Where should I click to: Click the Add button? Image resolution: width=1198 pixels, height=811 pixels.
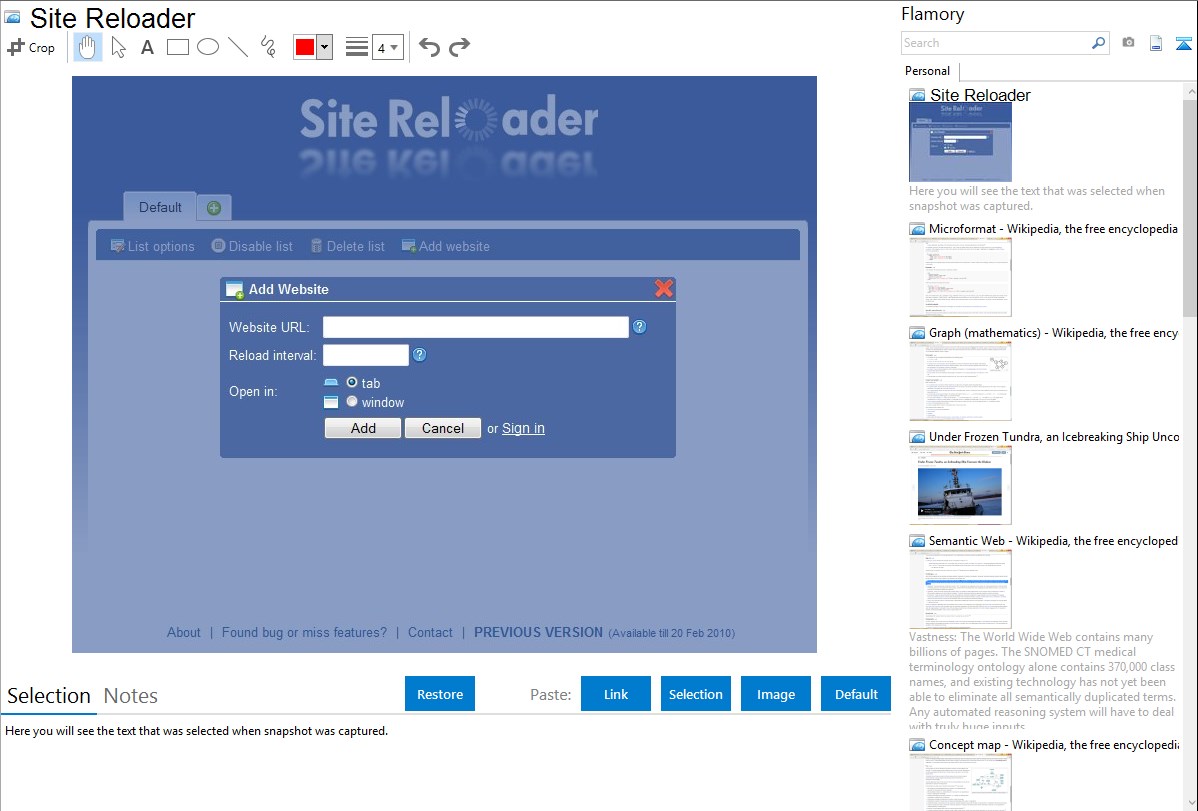pyautogui.click(x=363, y=428)
